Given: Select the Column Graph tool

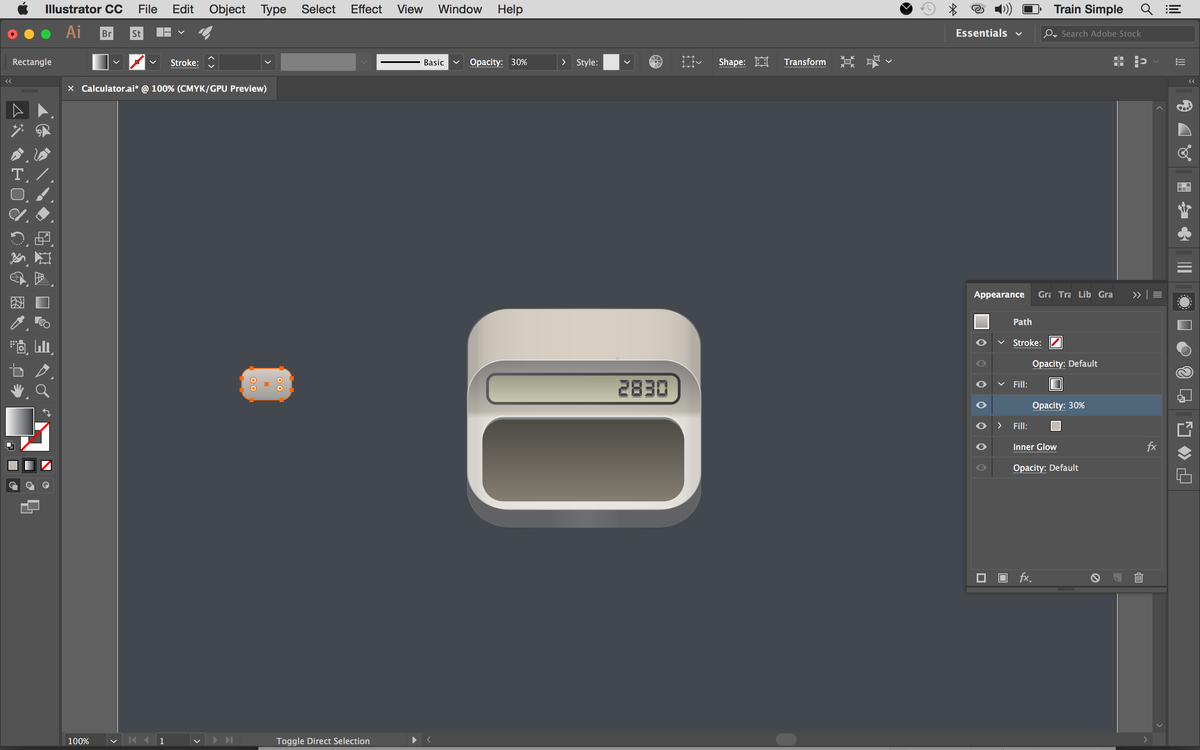Looking at the screenshot, I should pyautogui.click(x=42, y=346).
